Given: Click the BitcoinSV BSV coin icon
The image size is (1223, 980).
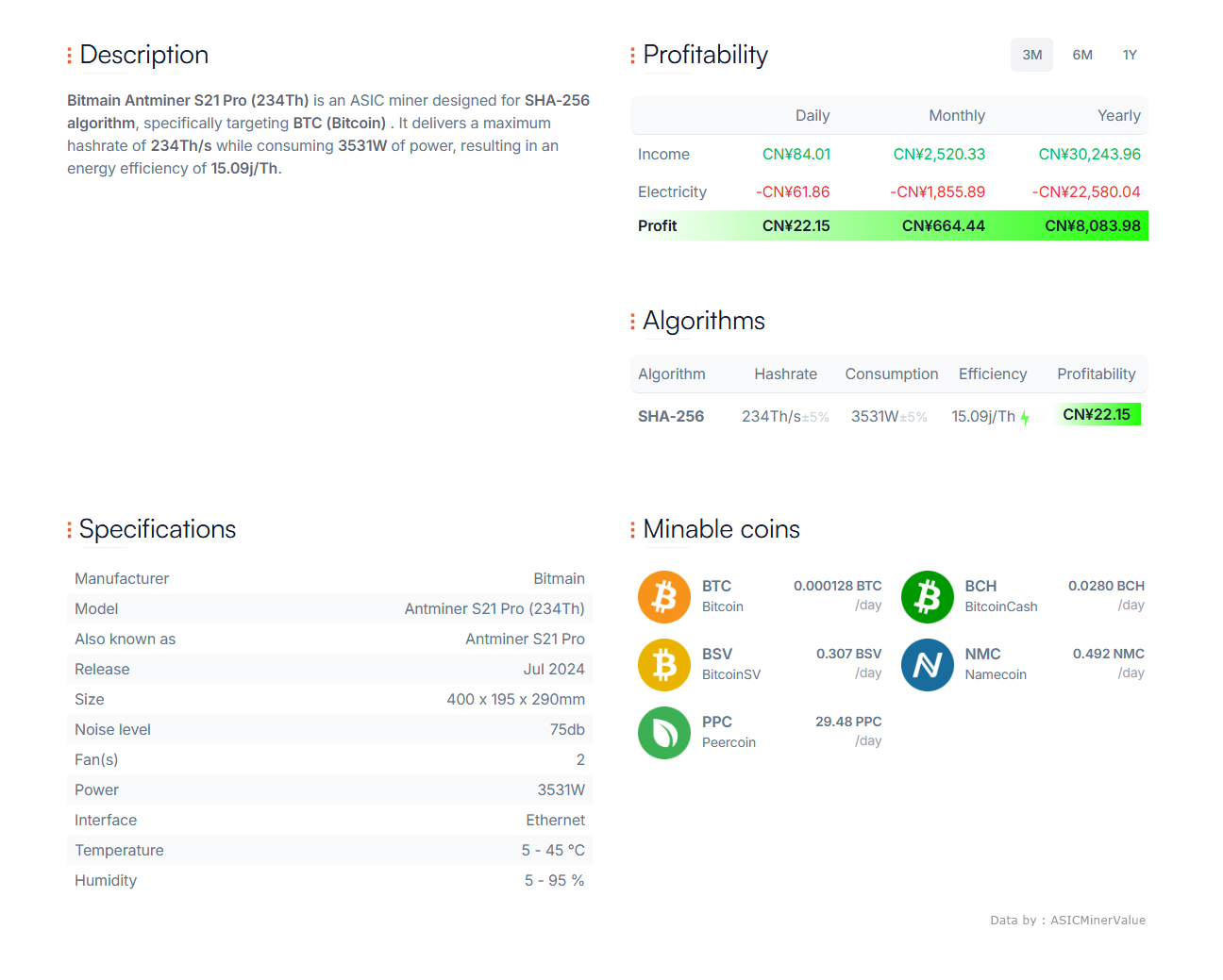Looking at the screenshot, I should tap(664, 665).
